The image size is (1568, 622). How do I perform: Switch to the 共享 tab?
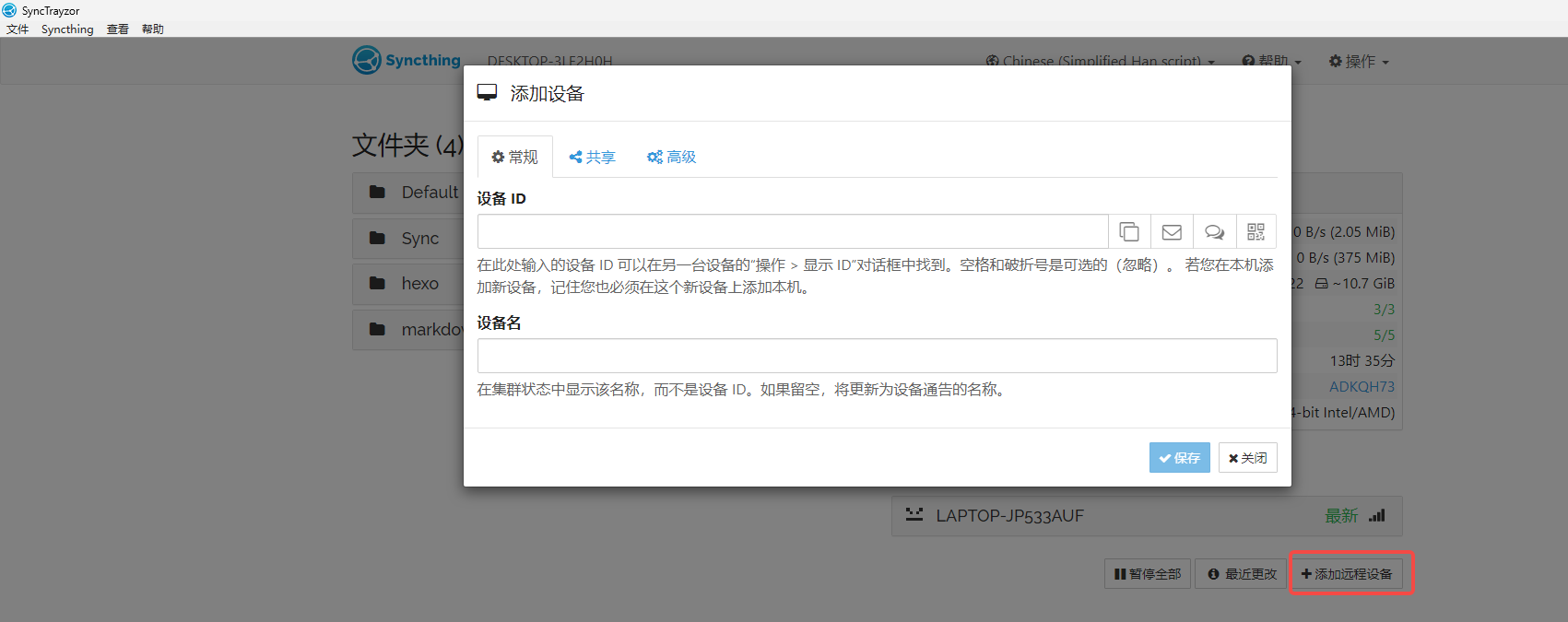(x=592, y=157)
